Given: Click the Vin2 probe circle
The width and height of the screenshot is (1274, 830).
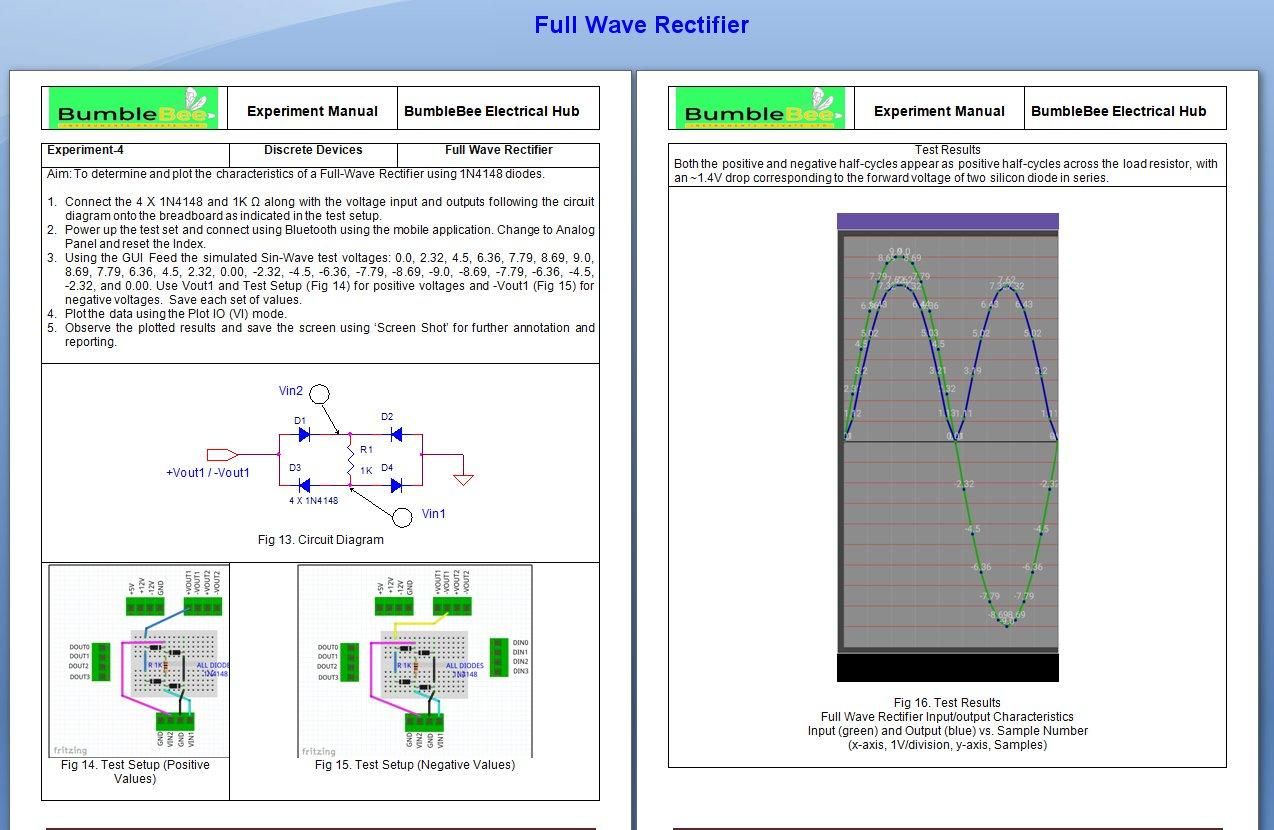Looking at the screenshot, I should pos(319,394).
